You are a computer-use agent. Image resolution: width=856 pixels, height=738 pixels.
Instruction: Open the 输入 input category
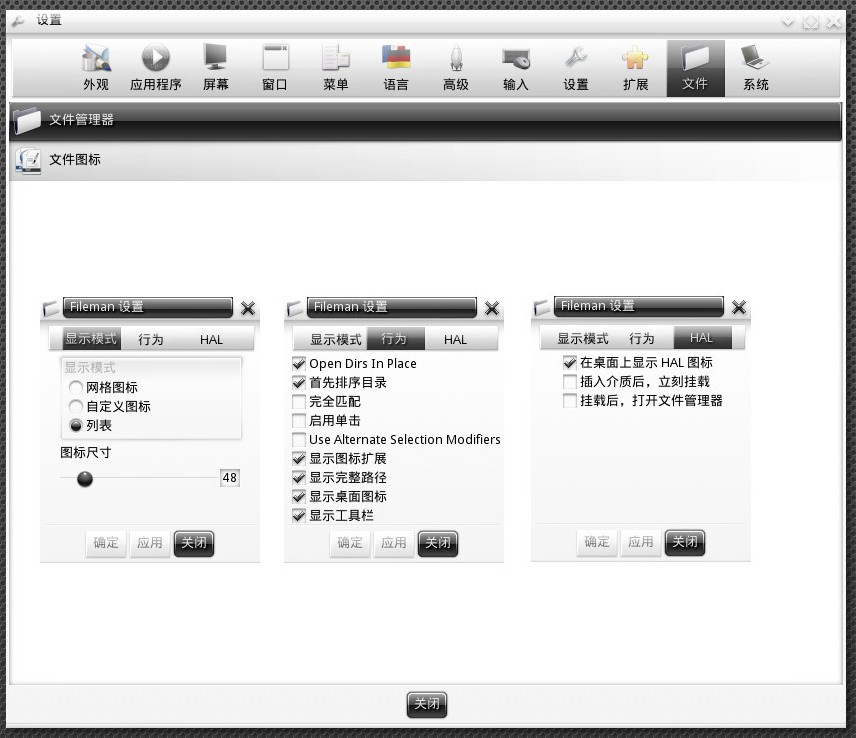click(515, 68)
